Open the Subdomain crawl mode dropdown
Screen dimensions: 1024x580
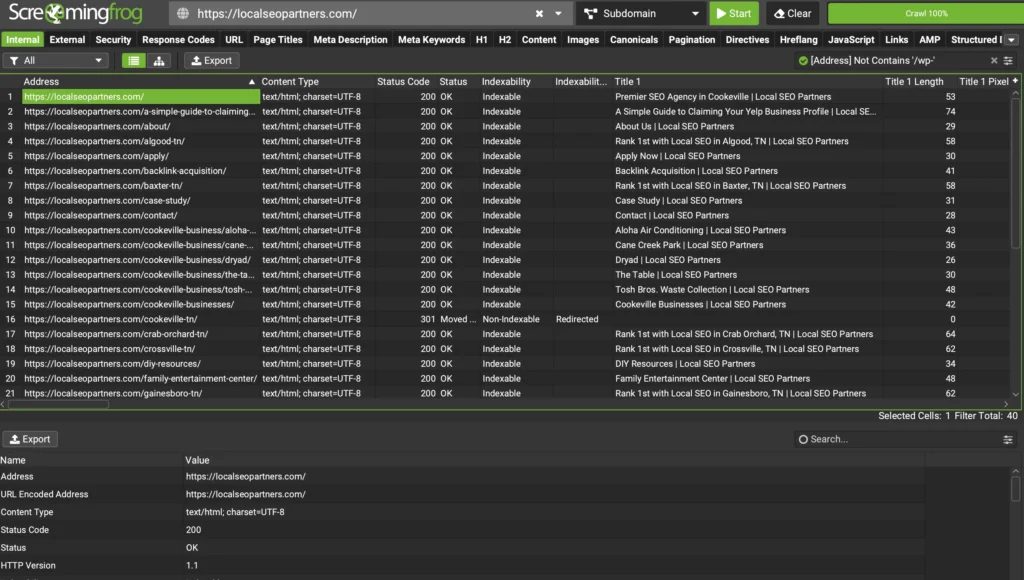click(641, 13)
